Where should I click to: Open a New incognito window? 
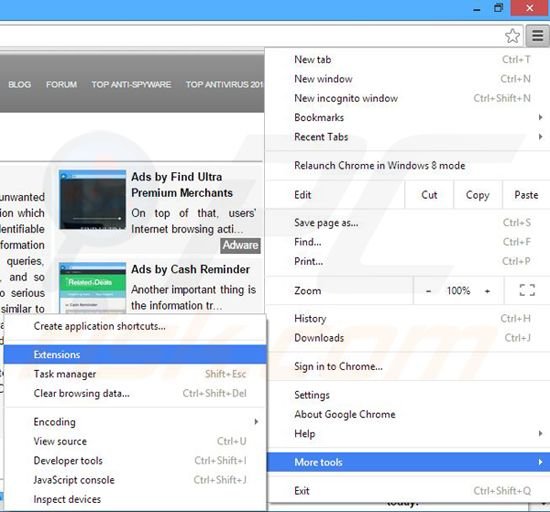[408, 98]
